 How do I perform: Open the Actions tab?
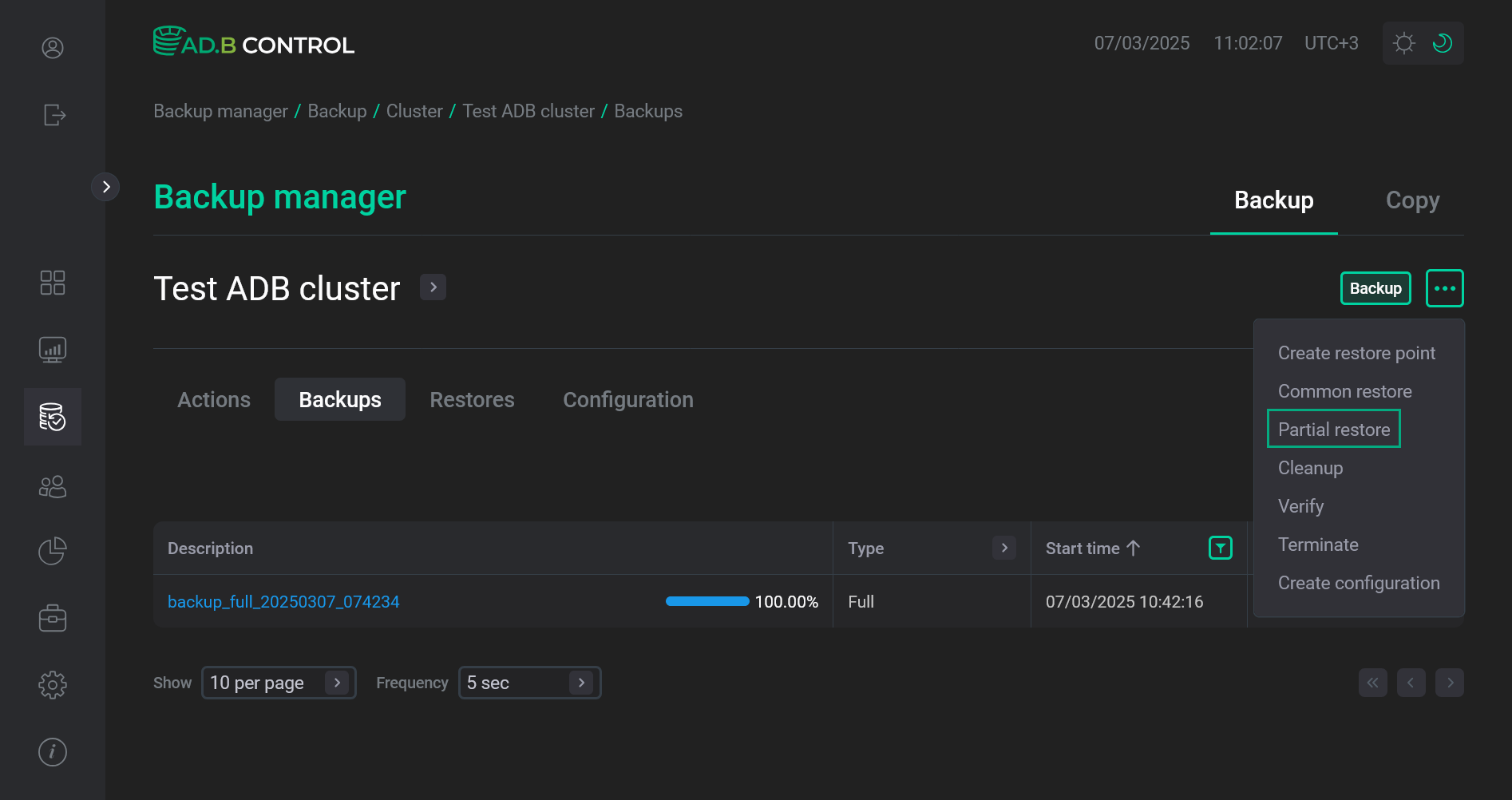coord(214,399)
